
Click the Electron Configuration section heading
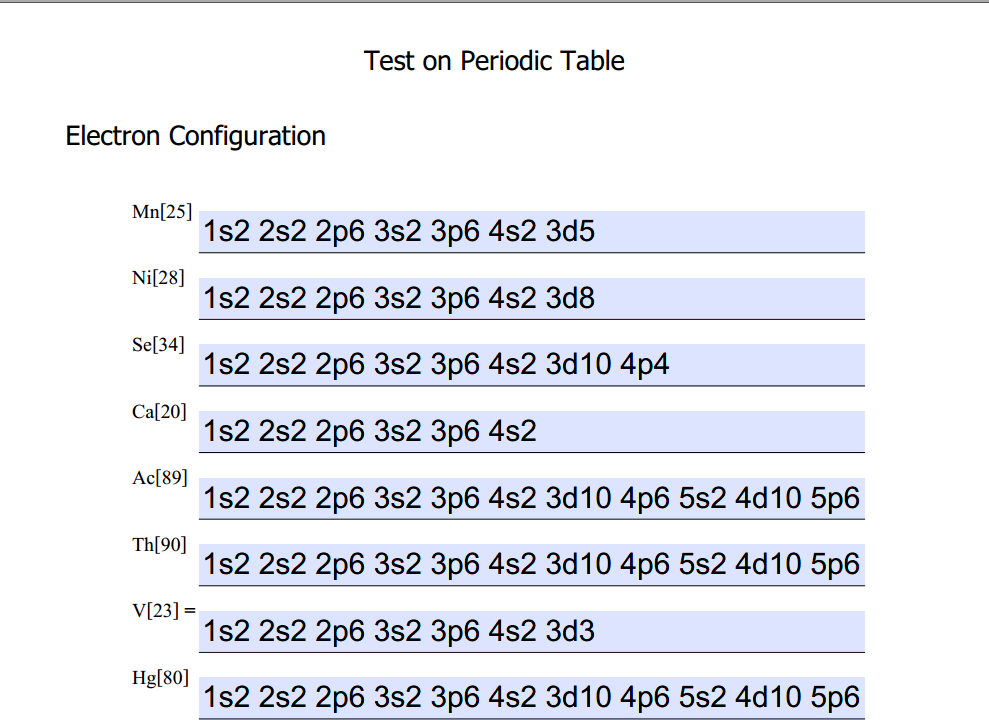point(196,136)
